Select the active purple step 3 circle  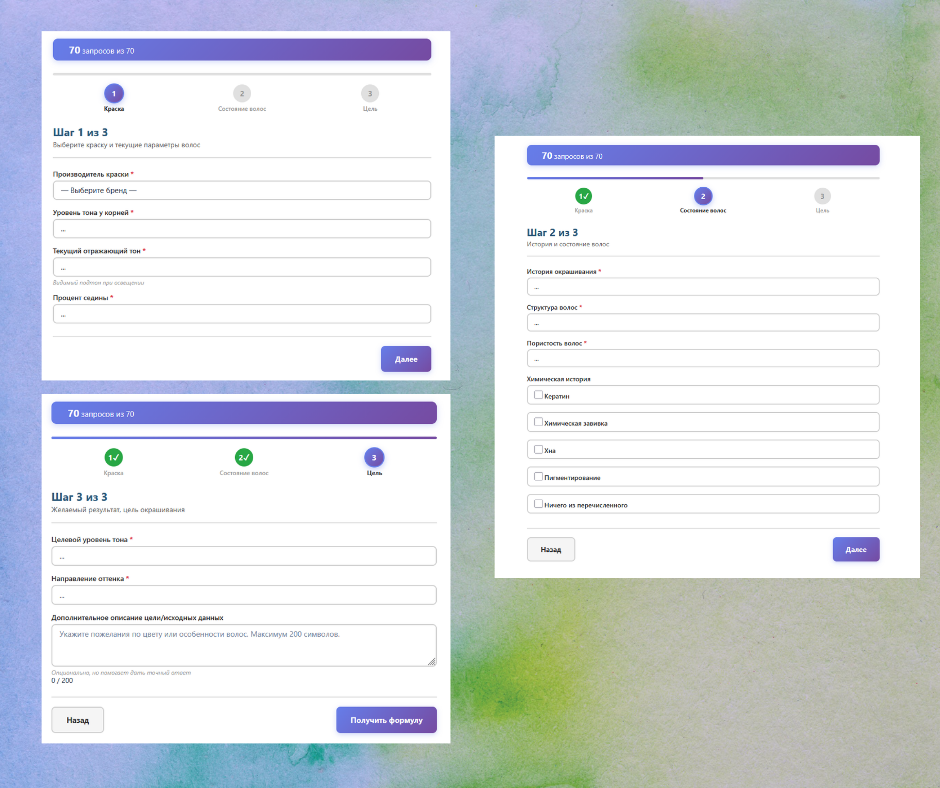373,457
